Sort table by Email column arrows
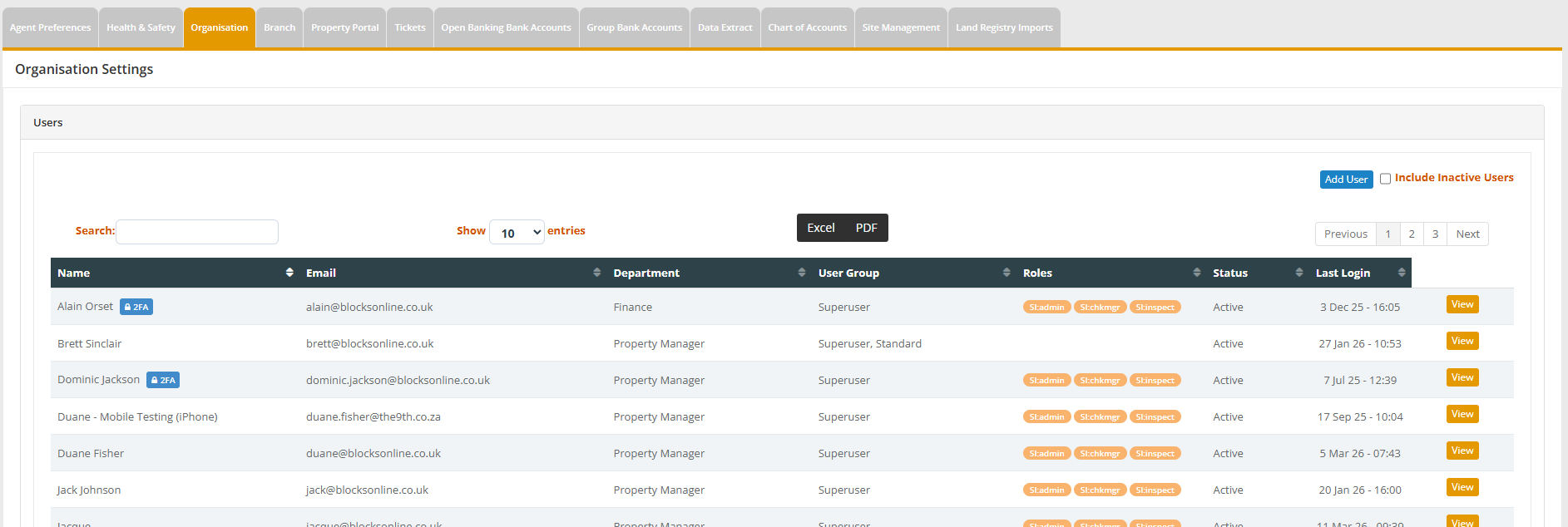 pos(596,273)
